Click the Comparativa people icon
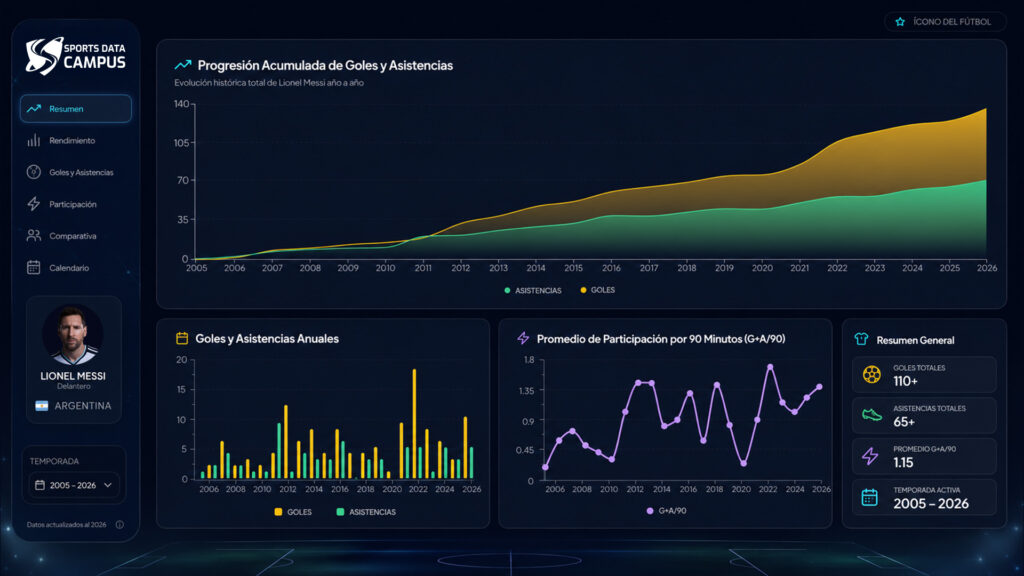This screenshot has width=1024, height=576. (x=34, y=236)
